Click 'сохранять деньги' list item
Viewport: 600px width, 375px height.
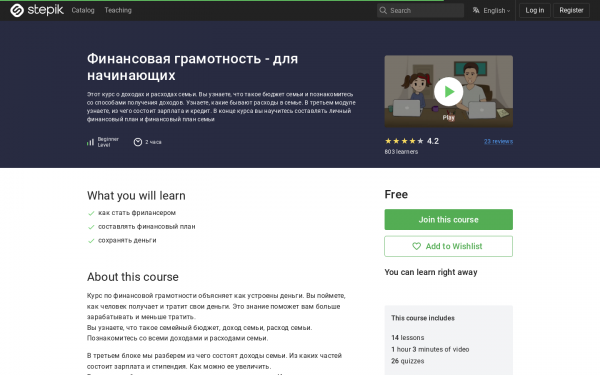point(127,240)
